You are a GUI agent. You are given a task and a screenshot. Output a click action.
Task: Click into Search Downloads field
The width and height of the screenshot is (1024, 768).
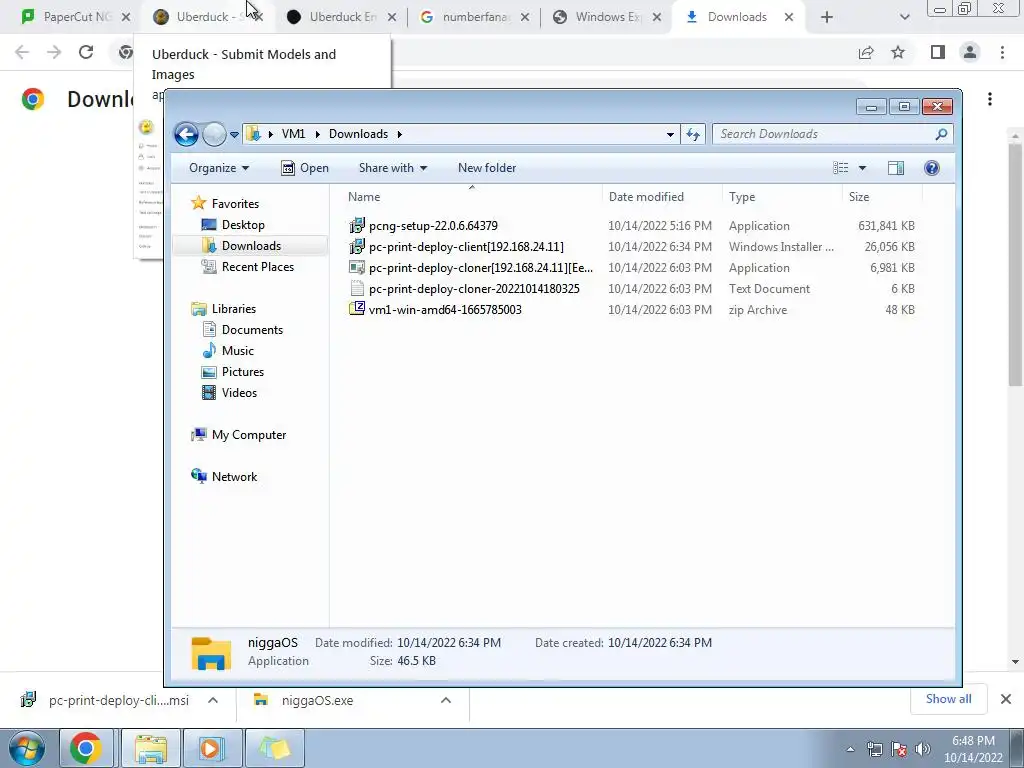pos(824,134)
